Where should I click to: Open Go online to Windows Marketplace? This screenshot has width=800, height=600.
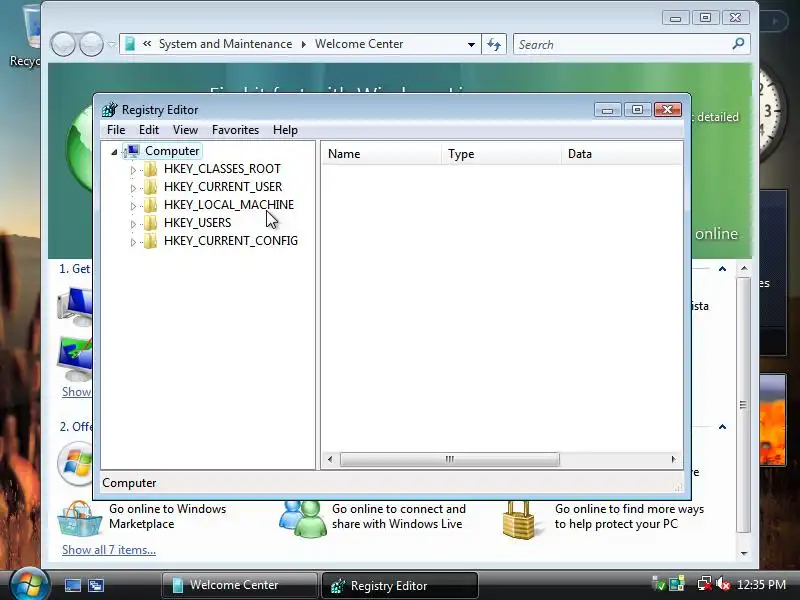point(167,516)
